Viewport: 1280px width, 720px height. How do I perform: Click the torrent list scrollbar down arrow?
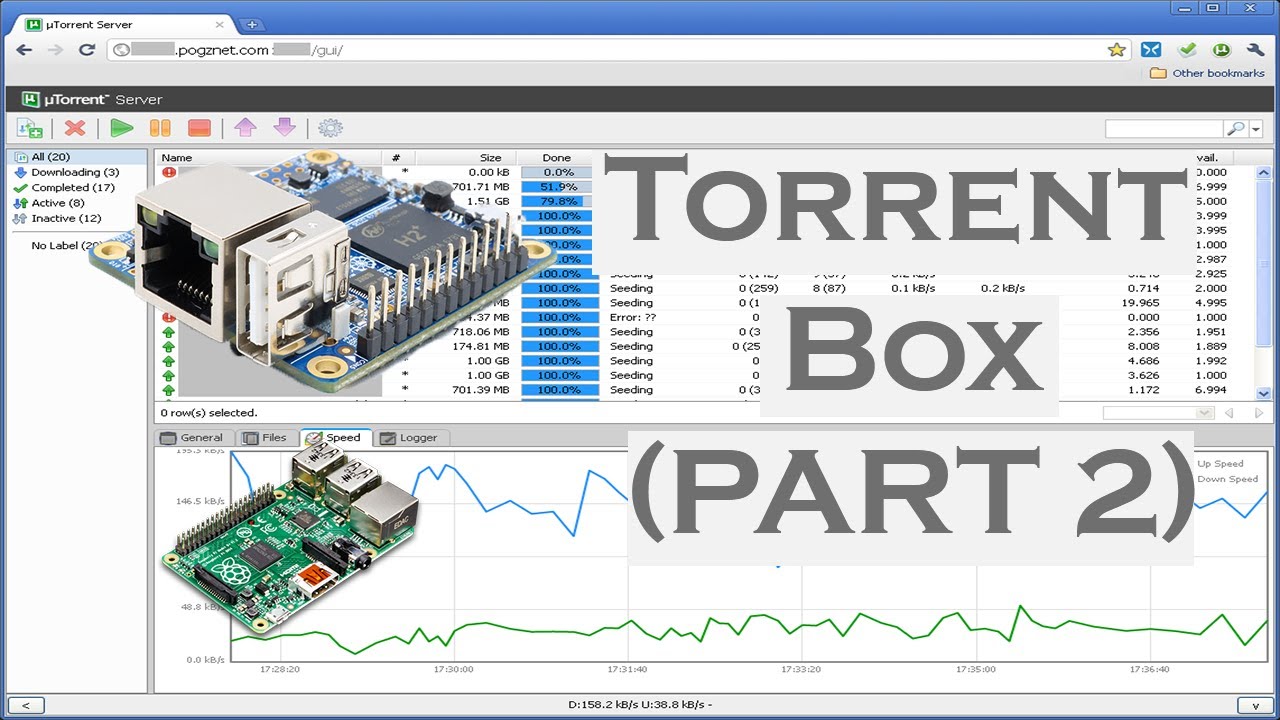point(1263,394)
